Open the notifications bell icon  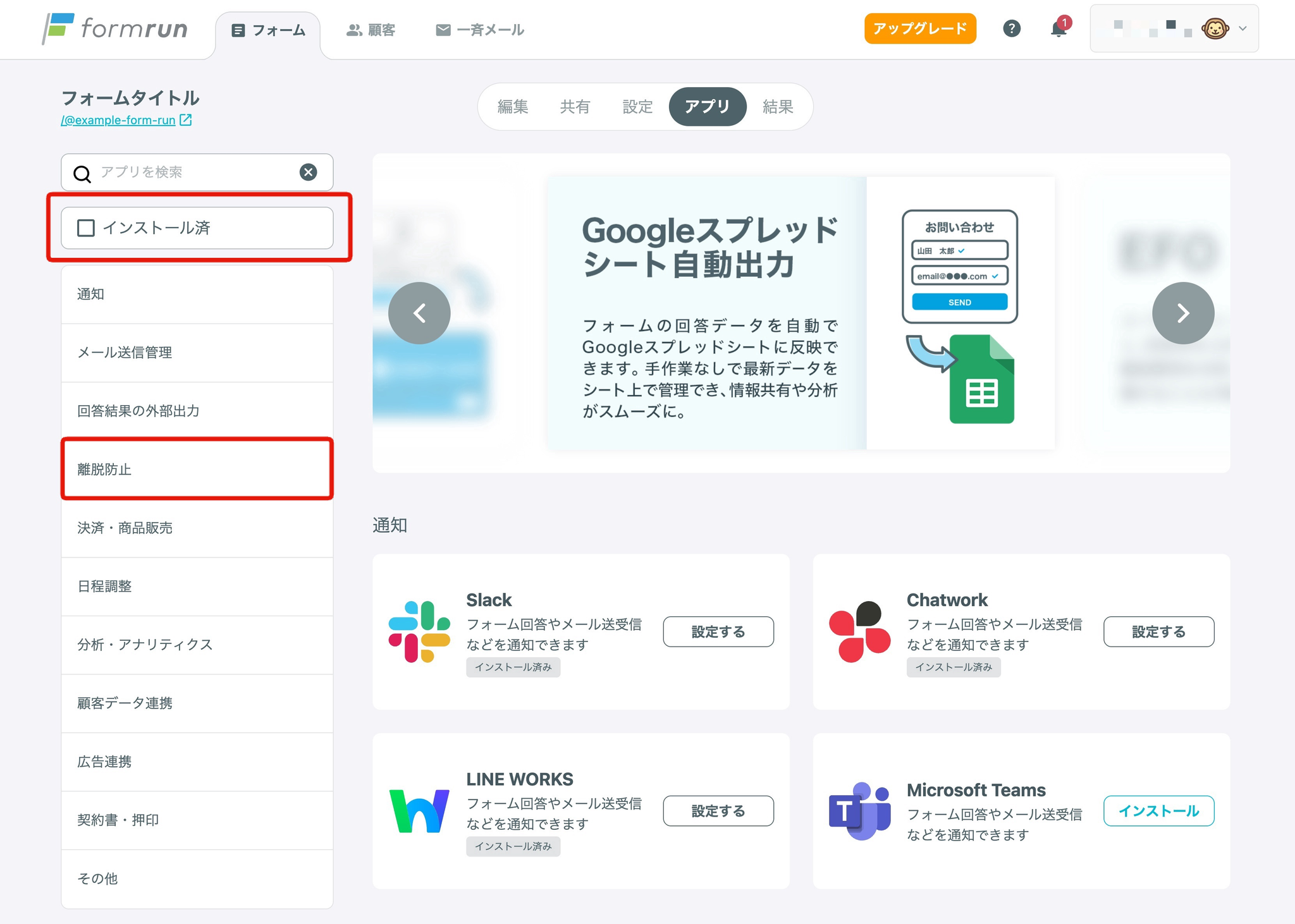[x=1059, y=28]
